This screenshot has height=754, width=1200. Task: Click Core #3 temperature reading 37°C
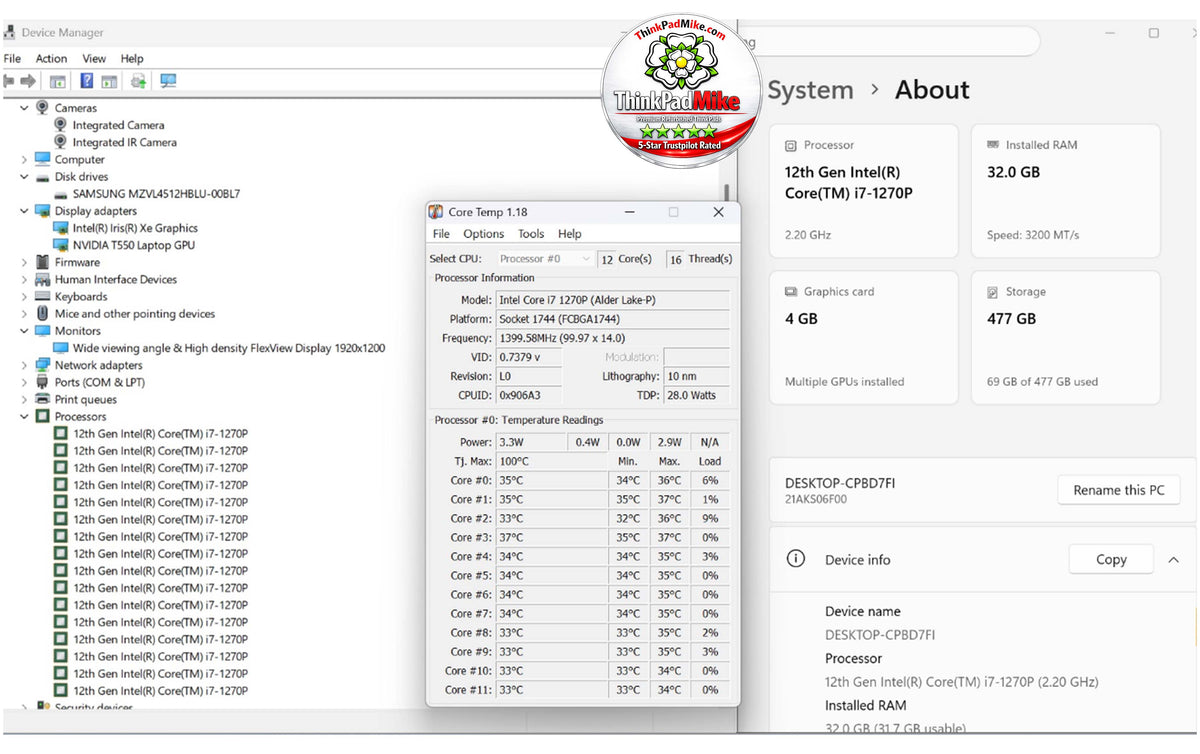(551, 537)
